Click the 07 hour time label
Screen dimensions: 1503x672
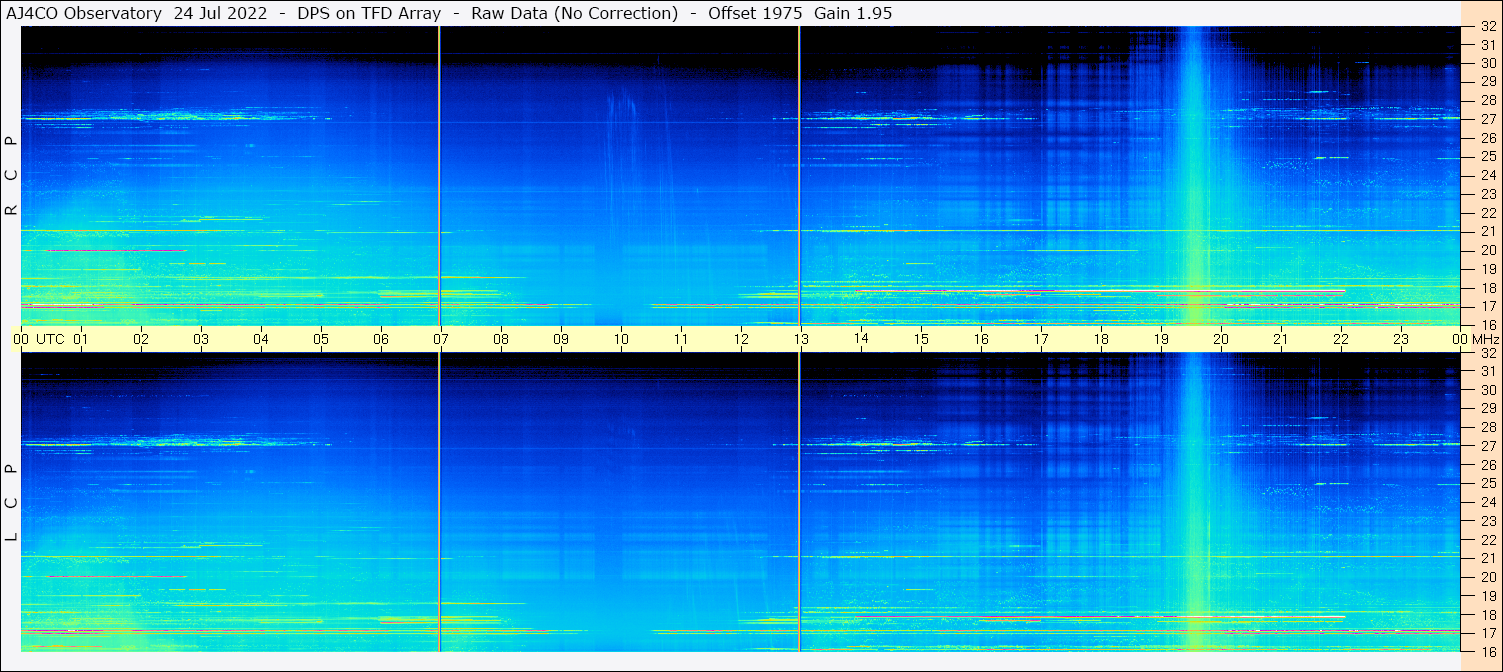click(441, 339)
